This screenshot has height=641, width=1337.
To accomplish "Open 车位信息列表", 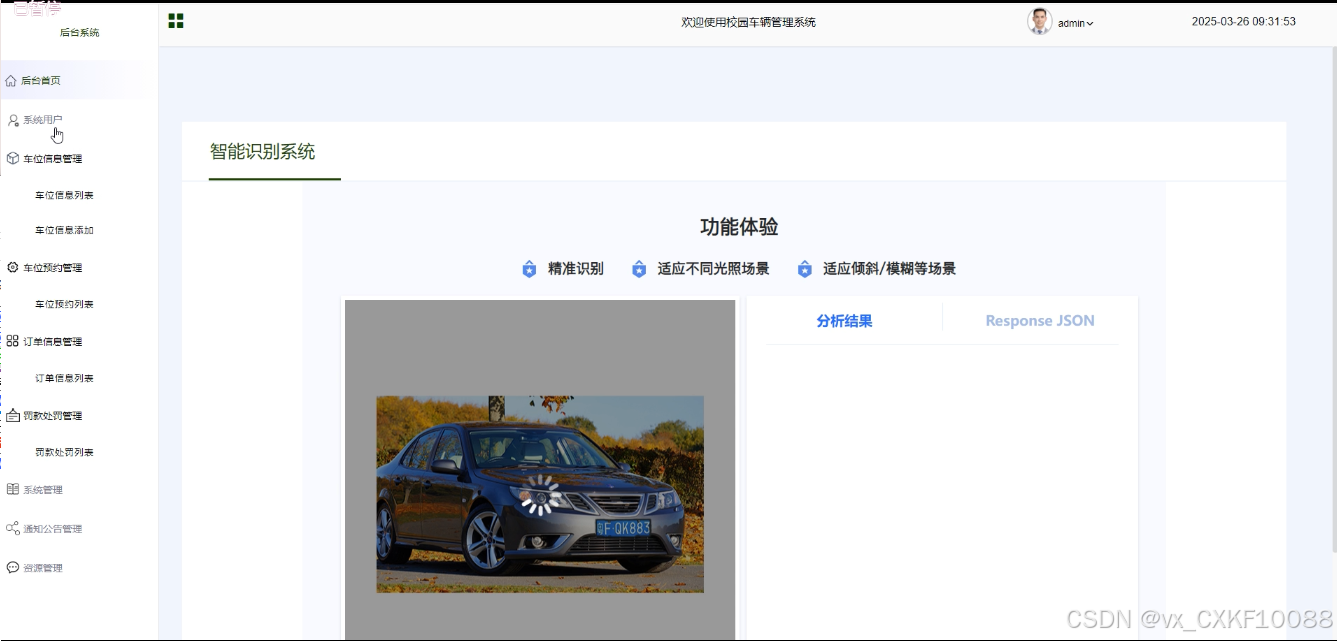I will (64, 195).
